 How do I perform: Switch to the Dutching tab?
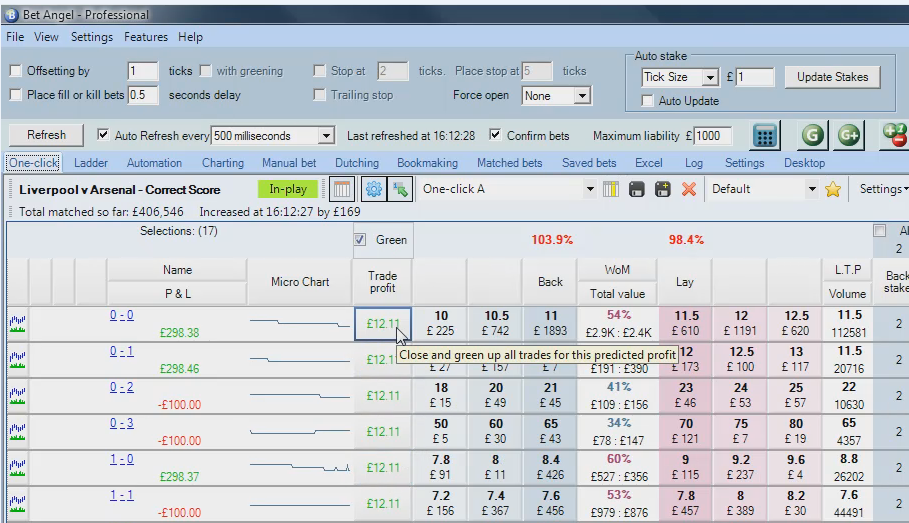[357, 163]
